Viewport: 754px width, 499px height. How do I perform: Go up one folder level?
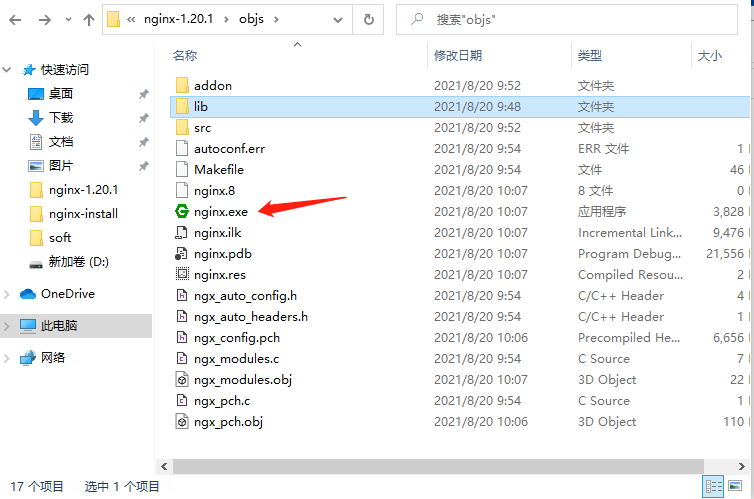pos(88,20)
